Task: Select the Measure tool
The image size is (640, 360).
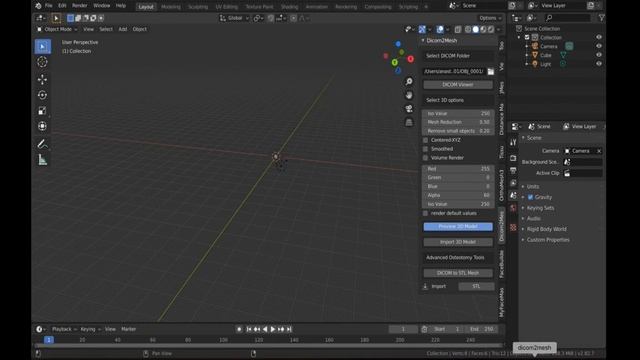Action: pos(42,160)
